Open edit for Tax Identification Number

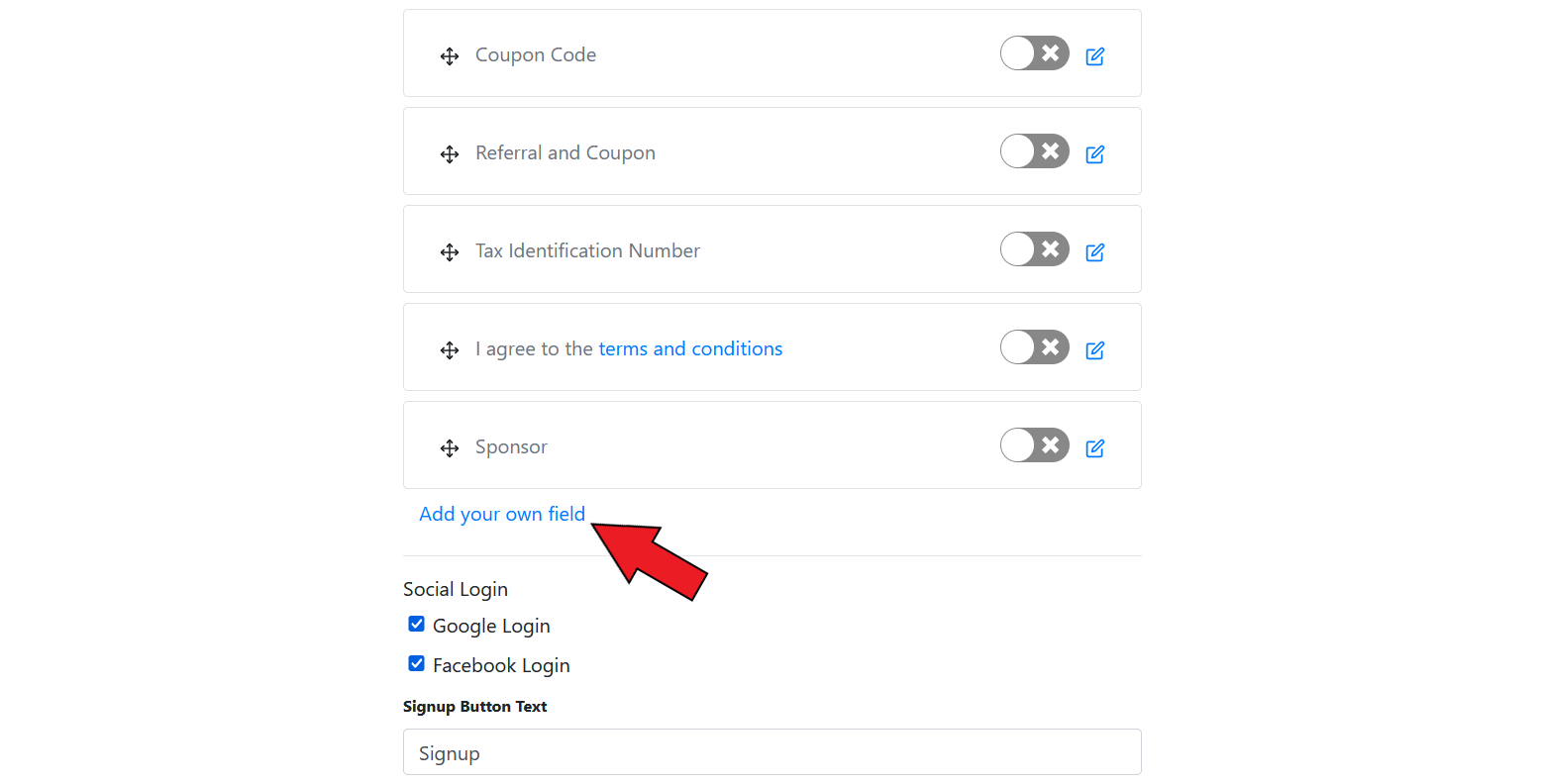click(1094, 252)
